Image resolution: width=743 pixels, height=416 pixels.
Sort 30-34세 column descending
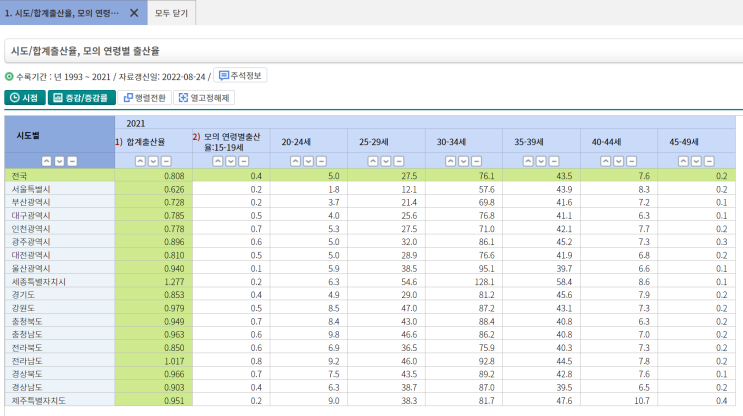[463, 161]
